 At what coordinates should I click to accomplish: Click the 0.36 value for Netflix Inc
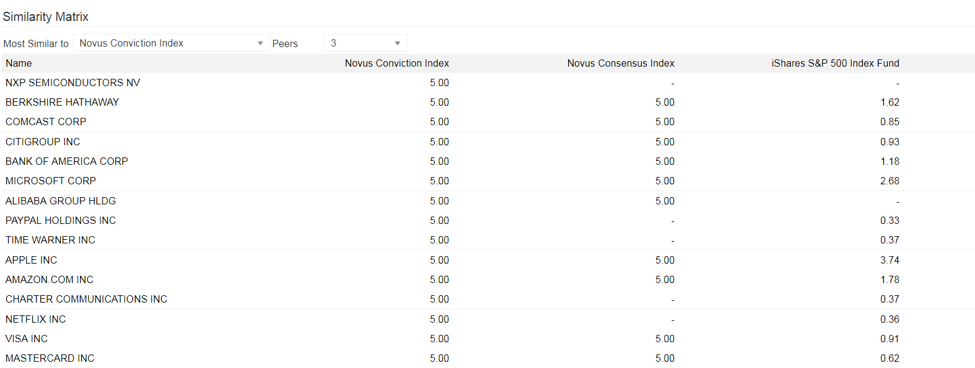(890, 319)
